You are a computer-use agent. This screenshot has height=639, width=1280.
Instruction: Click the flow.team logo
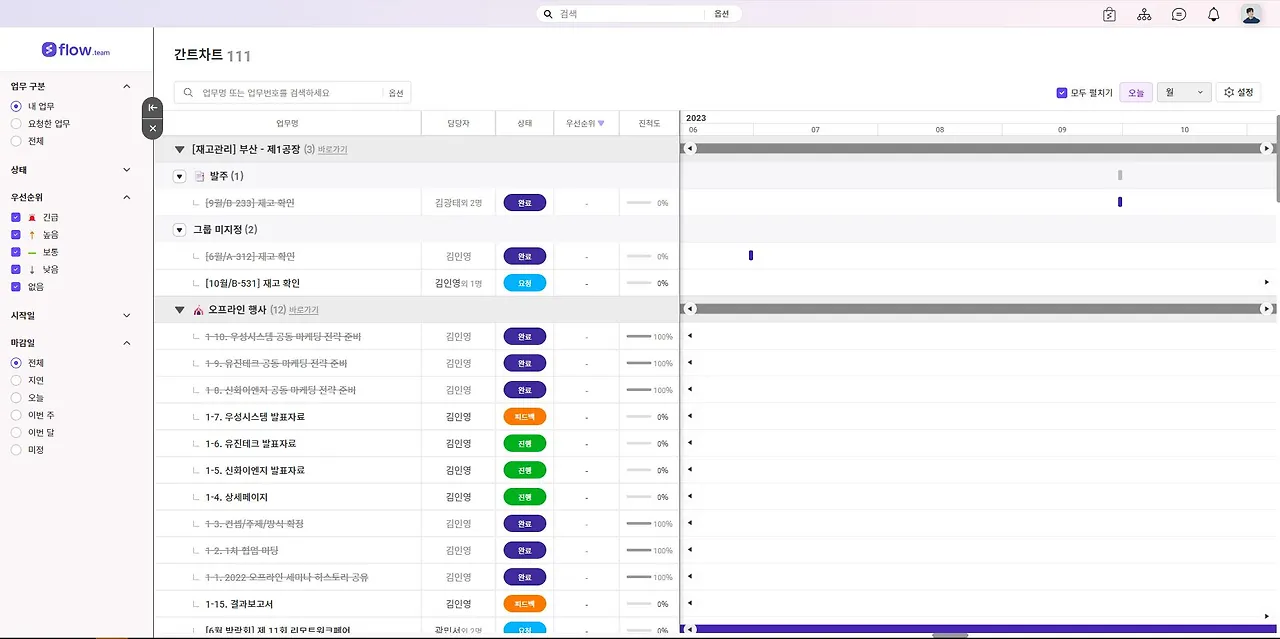pos(76,50)
